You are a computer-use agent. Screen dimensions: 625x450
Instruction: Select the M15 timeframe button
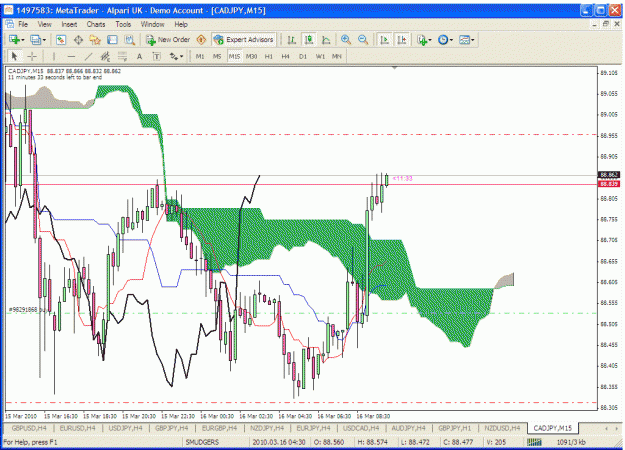point(234,57)
